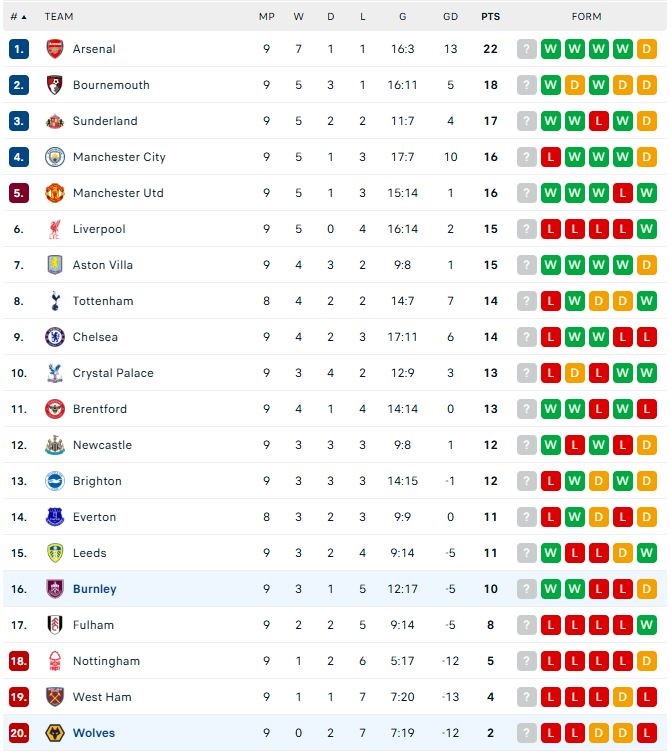Sort table by the # rank column
Screen dimensions: 671x756
point(18,17)
